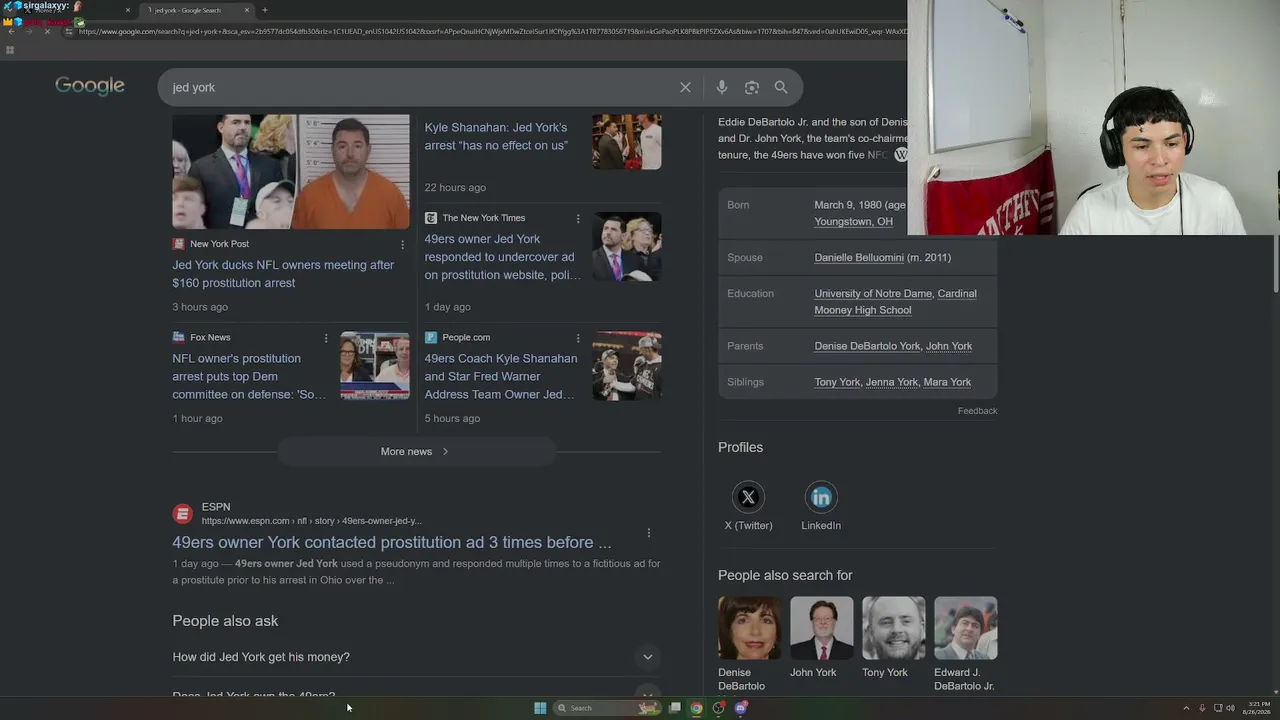Viewport: 1280px width, 720px height.
Task: Click the New York Times article thumbnail
Action: pyautogui.click(x=627, y=246)
